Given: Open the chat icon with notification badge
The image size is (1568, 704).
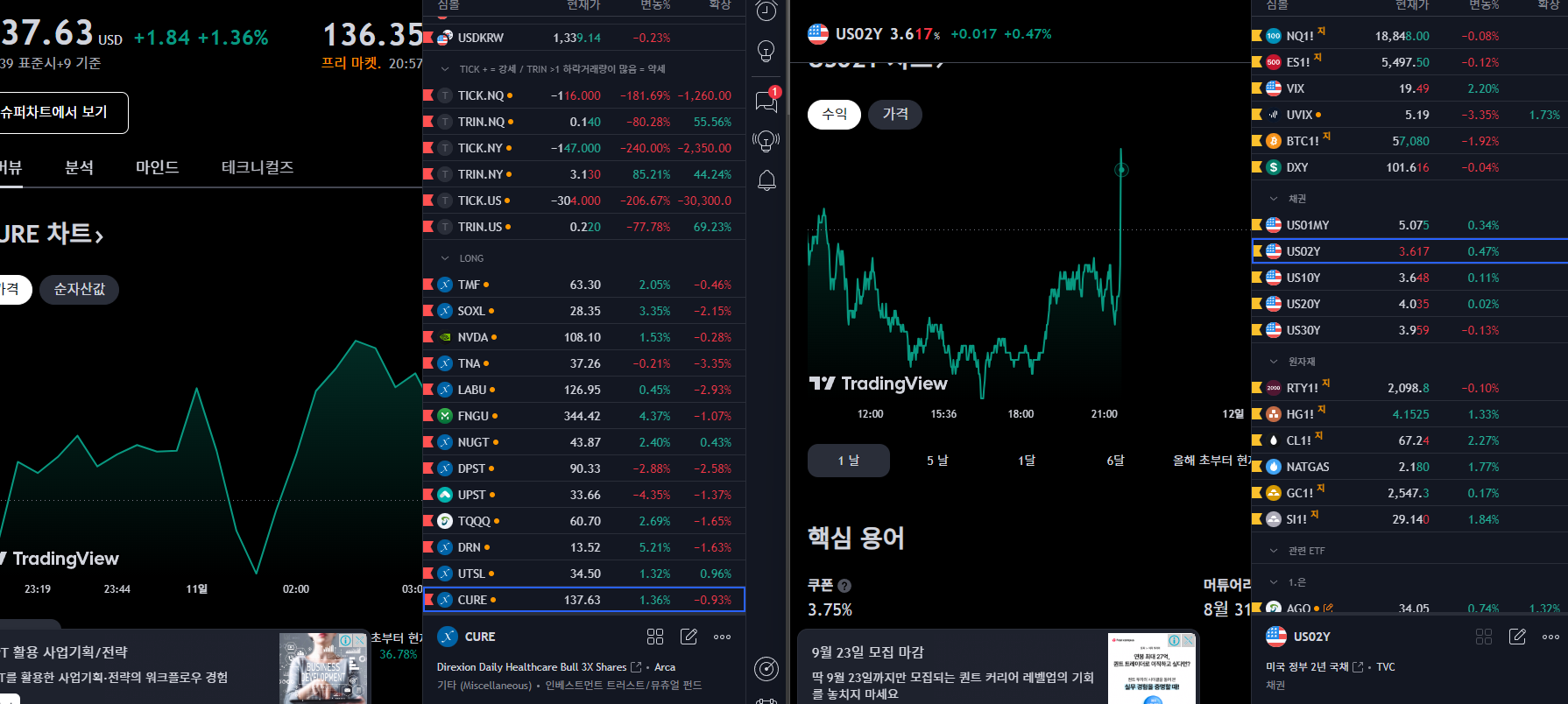Looking at the screenshot, I should pyautogui.click(x=766, y=101).
